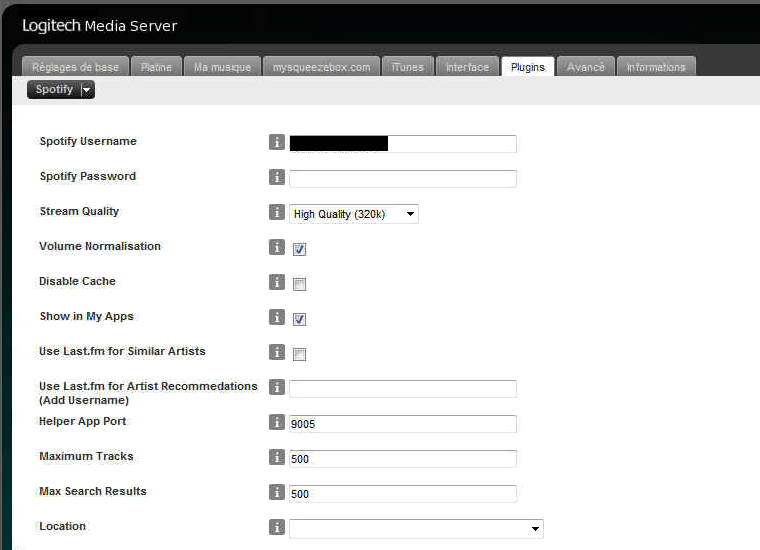Viewport: 760px width, 550px height.
Task: Select the Plugins tab
Action: coord(528,67)
